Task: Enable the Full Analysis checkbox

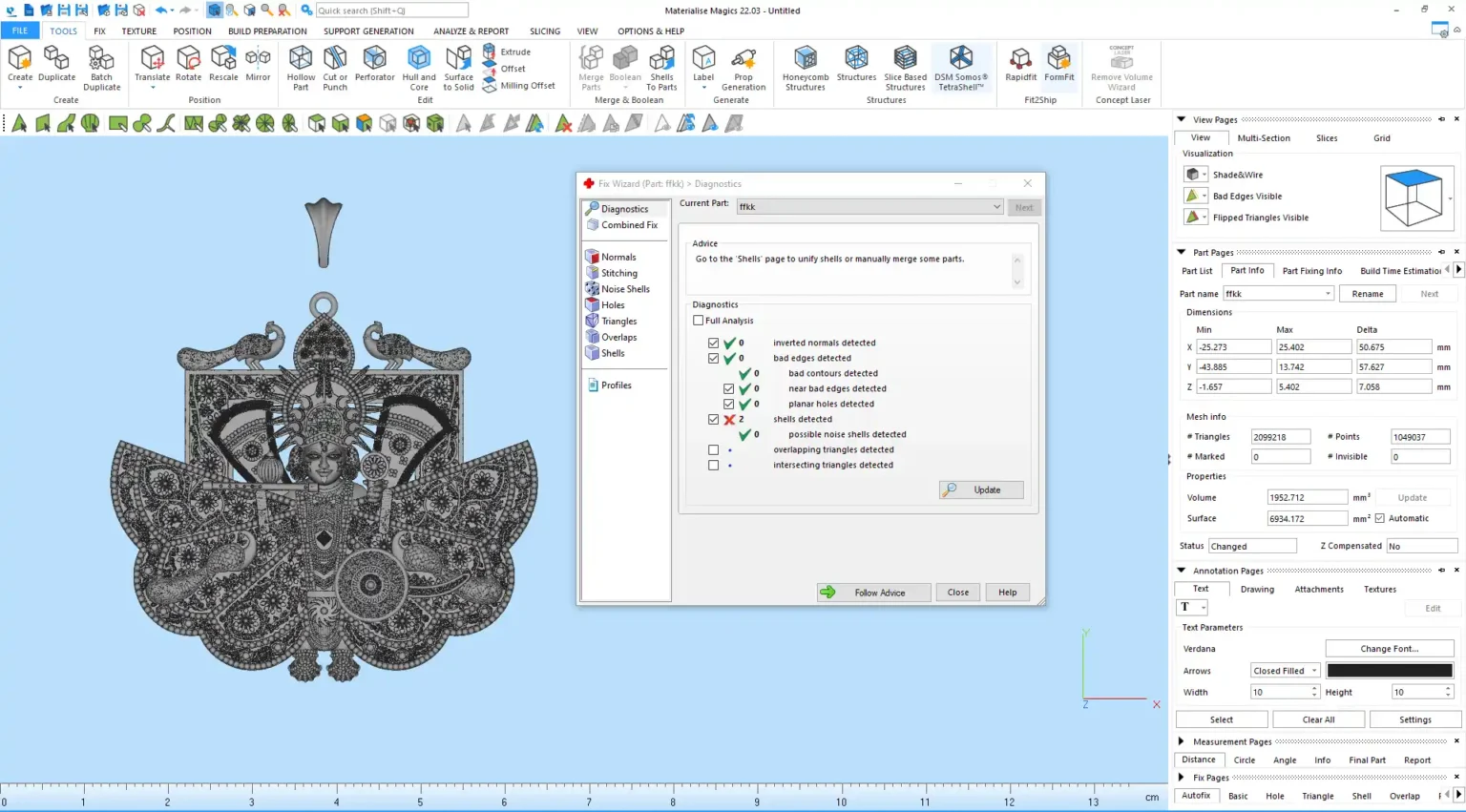Action: [699, 321]
